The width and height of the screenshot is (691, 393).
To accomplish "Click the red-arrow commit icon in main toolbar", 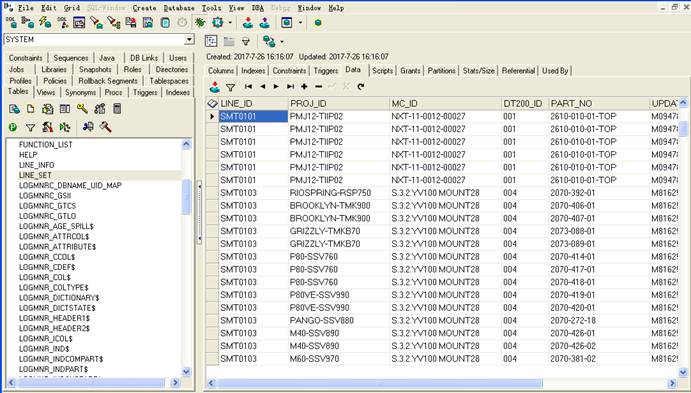I will (248, 22).
